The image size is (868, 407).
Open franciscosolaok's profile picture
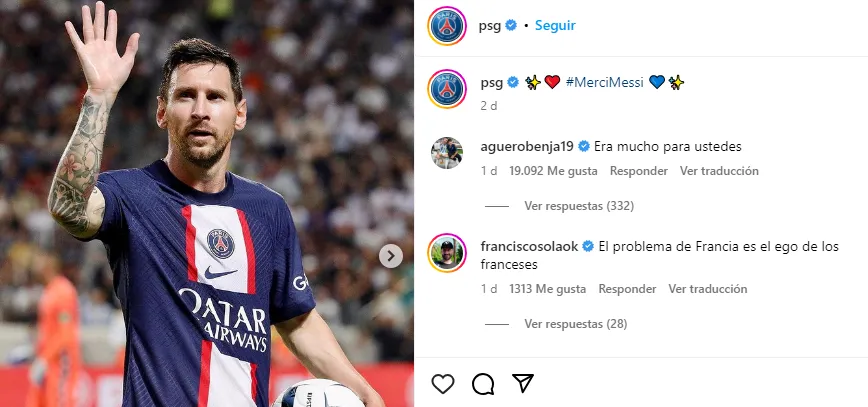[x=446, y=252]
